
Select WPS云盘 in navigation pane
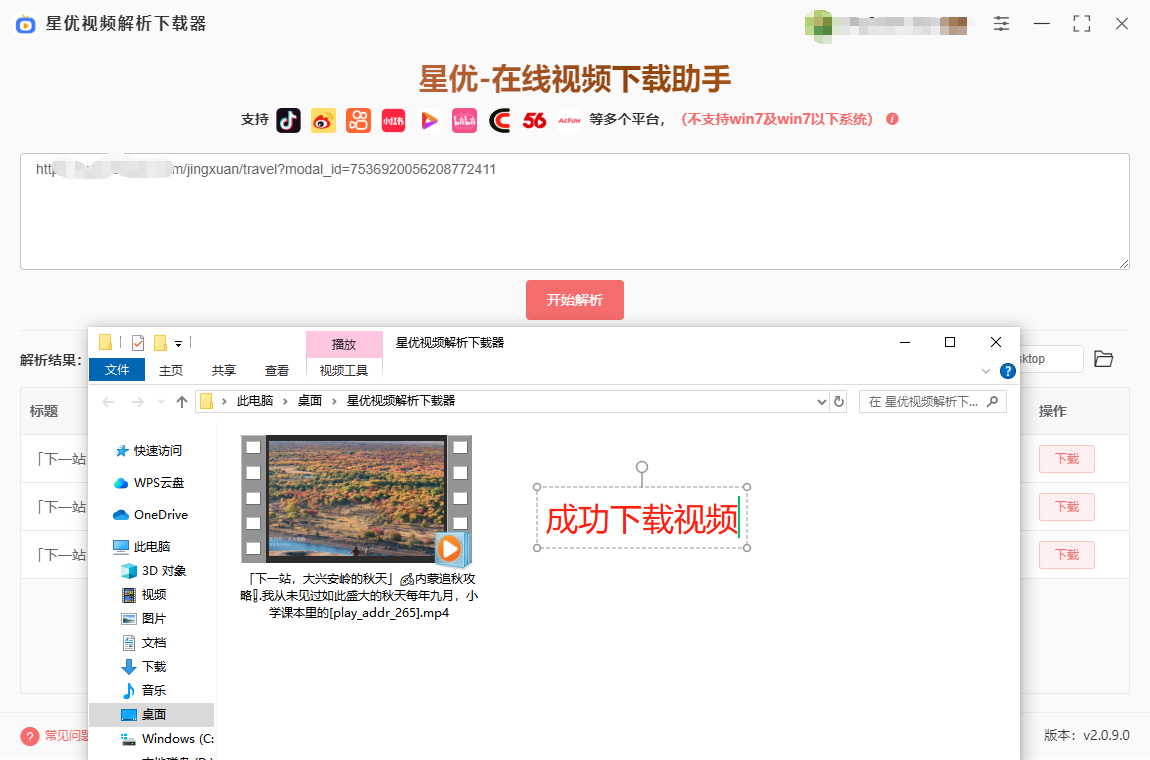pyautogui.click(x=158, y=483)
